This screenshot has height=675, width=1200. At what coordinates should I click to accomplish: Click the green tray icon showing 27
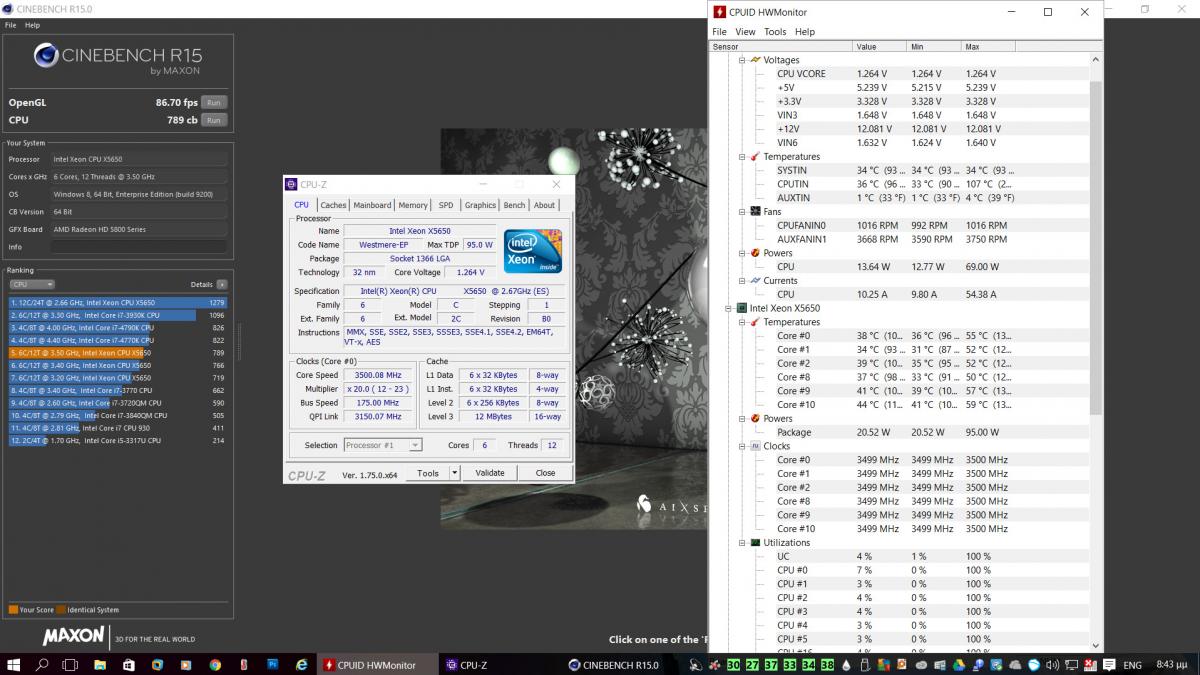752,665
